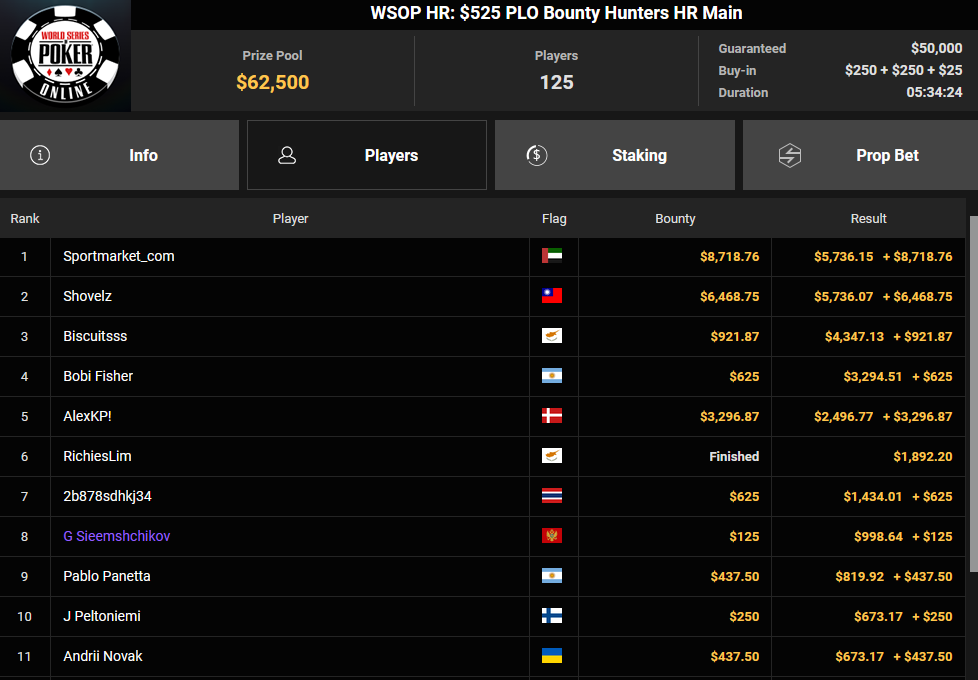Click the tournament title at the top

click(x=556, y=13)
